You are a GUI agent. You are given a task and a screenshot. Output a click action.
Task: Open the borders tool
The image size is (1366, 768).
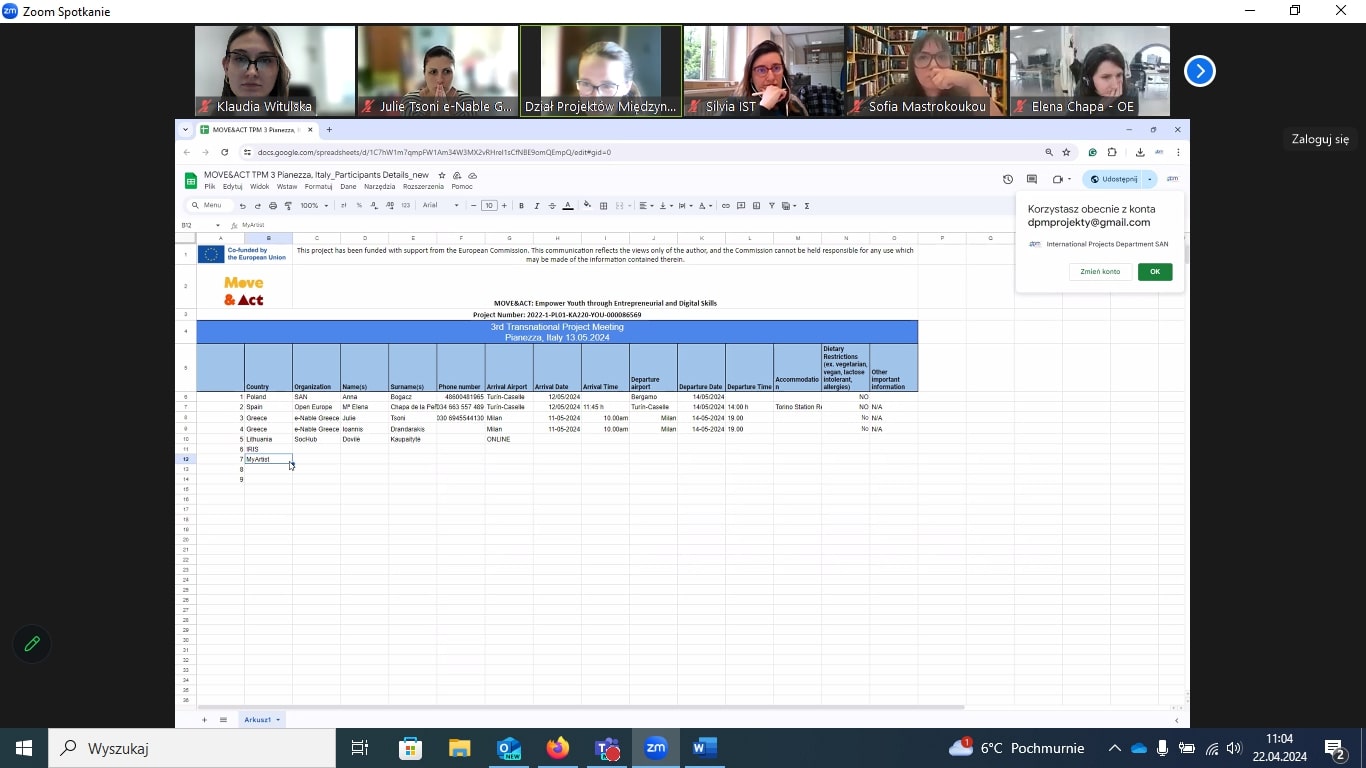603,206
